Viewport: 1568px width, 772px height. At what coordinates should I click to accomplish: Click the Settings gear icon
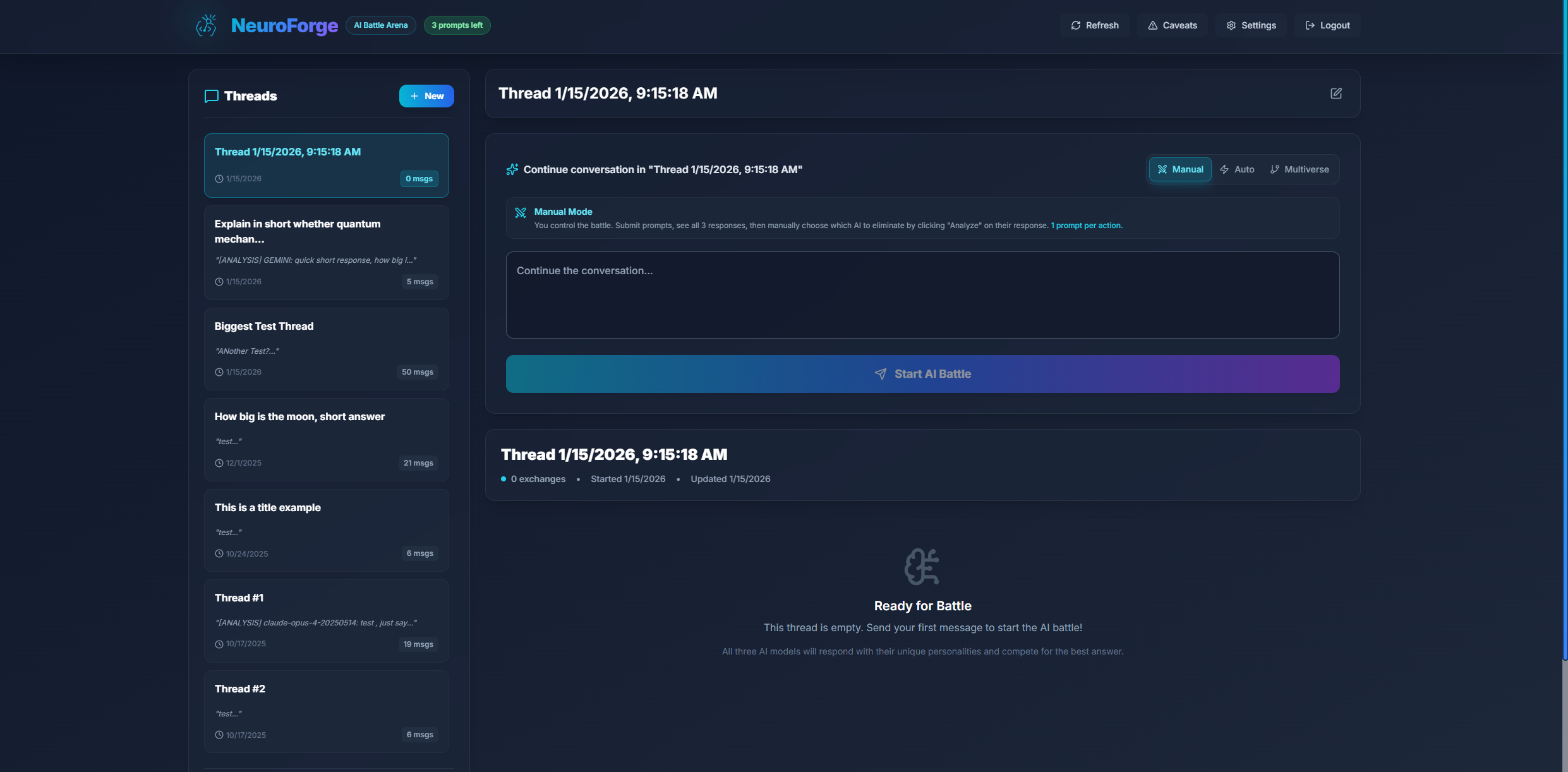pos(1231,25)
